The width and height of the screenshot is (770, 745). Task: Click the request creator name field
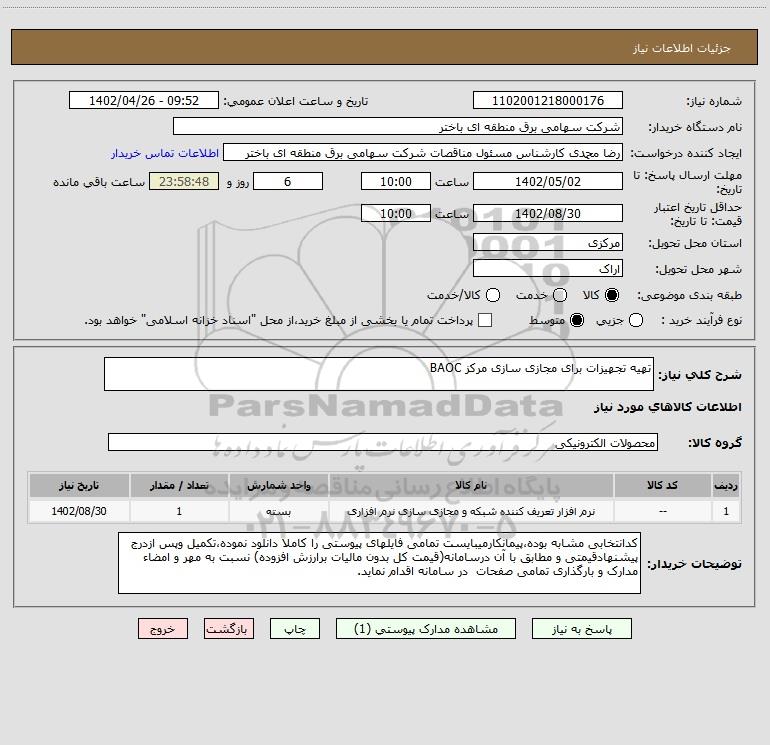click(423, 153)
